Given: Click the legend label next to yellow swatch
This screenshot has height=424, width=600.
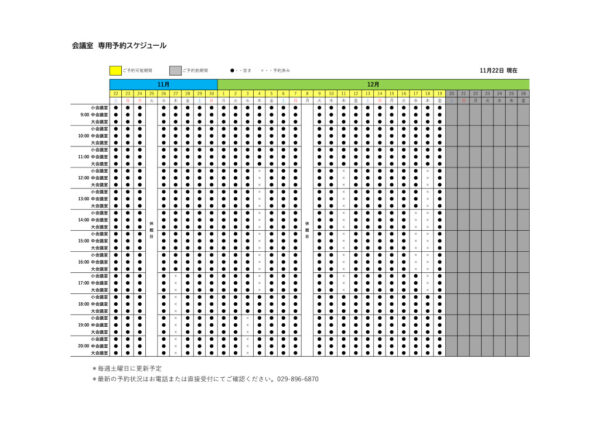Looking at the screenshot, I should (138, 70).
